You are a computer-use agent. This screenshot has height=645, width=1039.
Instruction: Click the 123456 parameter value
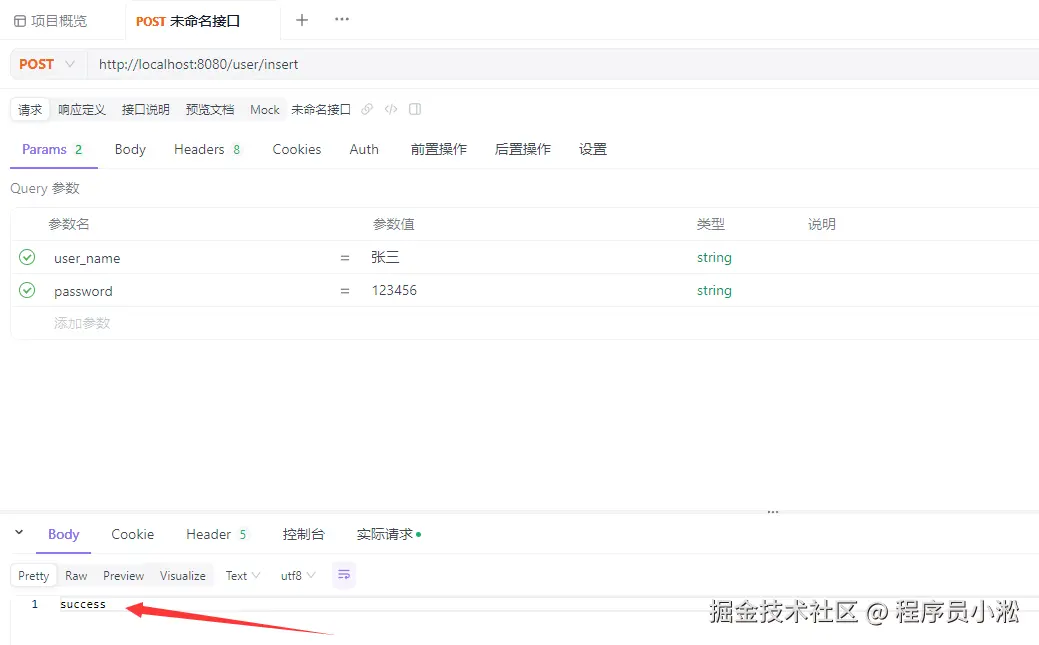coord(394,290)
